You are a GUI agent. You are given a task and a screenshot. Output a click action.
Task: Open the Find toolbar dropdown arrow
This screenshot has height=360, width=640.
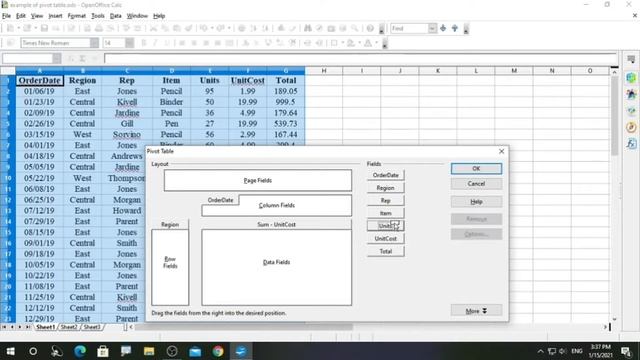(432, 28)
